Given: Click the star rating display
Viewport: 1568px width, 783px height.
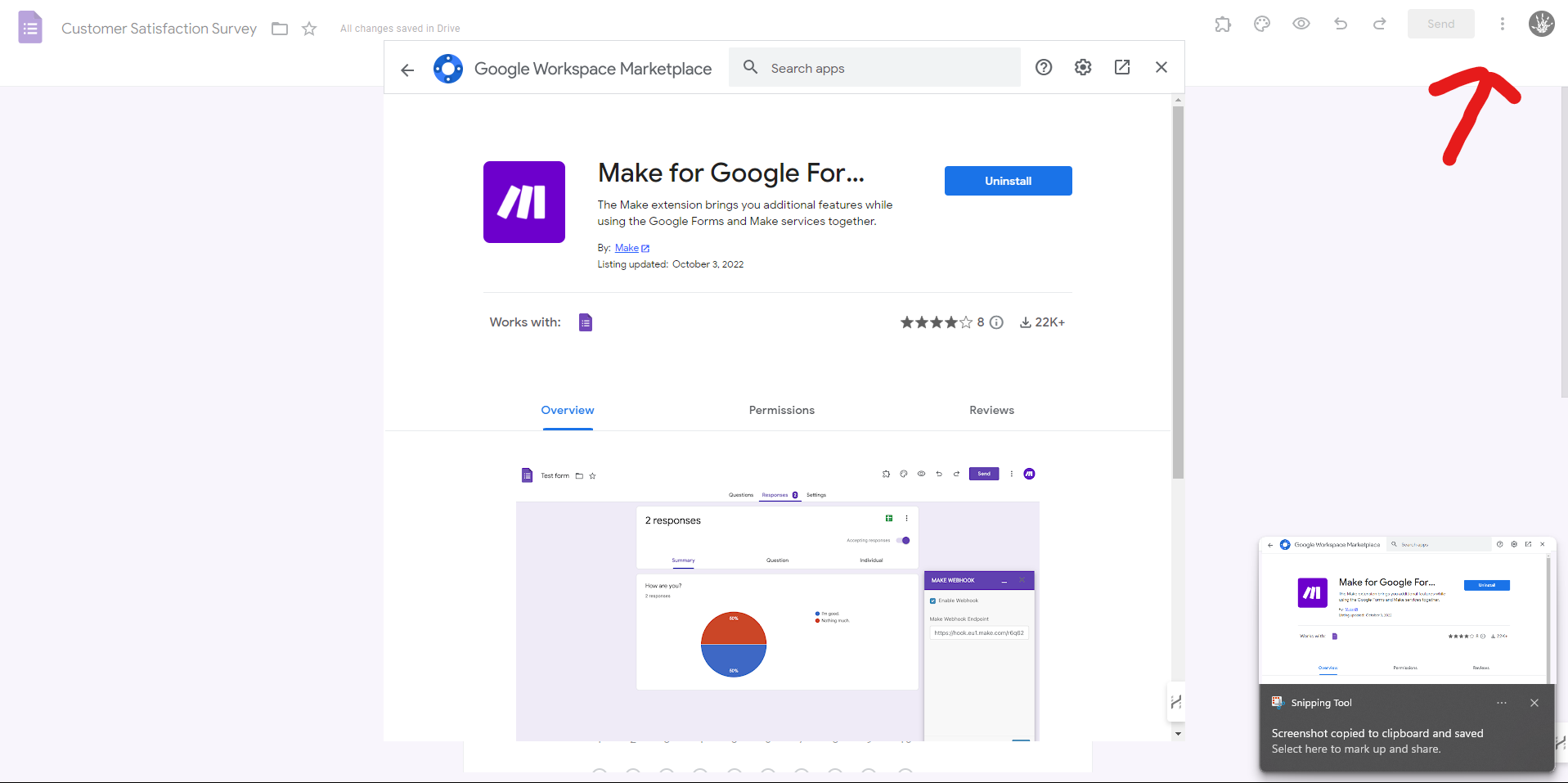Looking at the screenshot, I should 937,322.
